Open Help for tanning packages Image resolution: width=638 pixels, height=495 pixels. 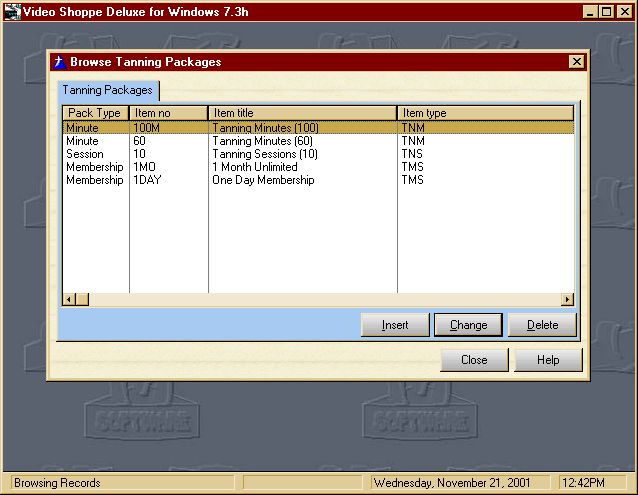(x=548, y=360)
